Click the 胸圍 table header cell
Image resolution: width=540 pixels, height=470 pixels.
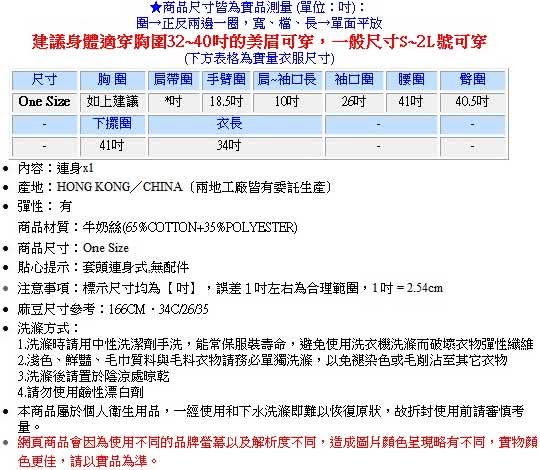tap(112, 80)
